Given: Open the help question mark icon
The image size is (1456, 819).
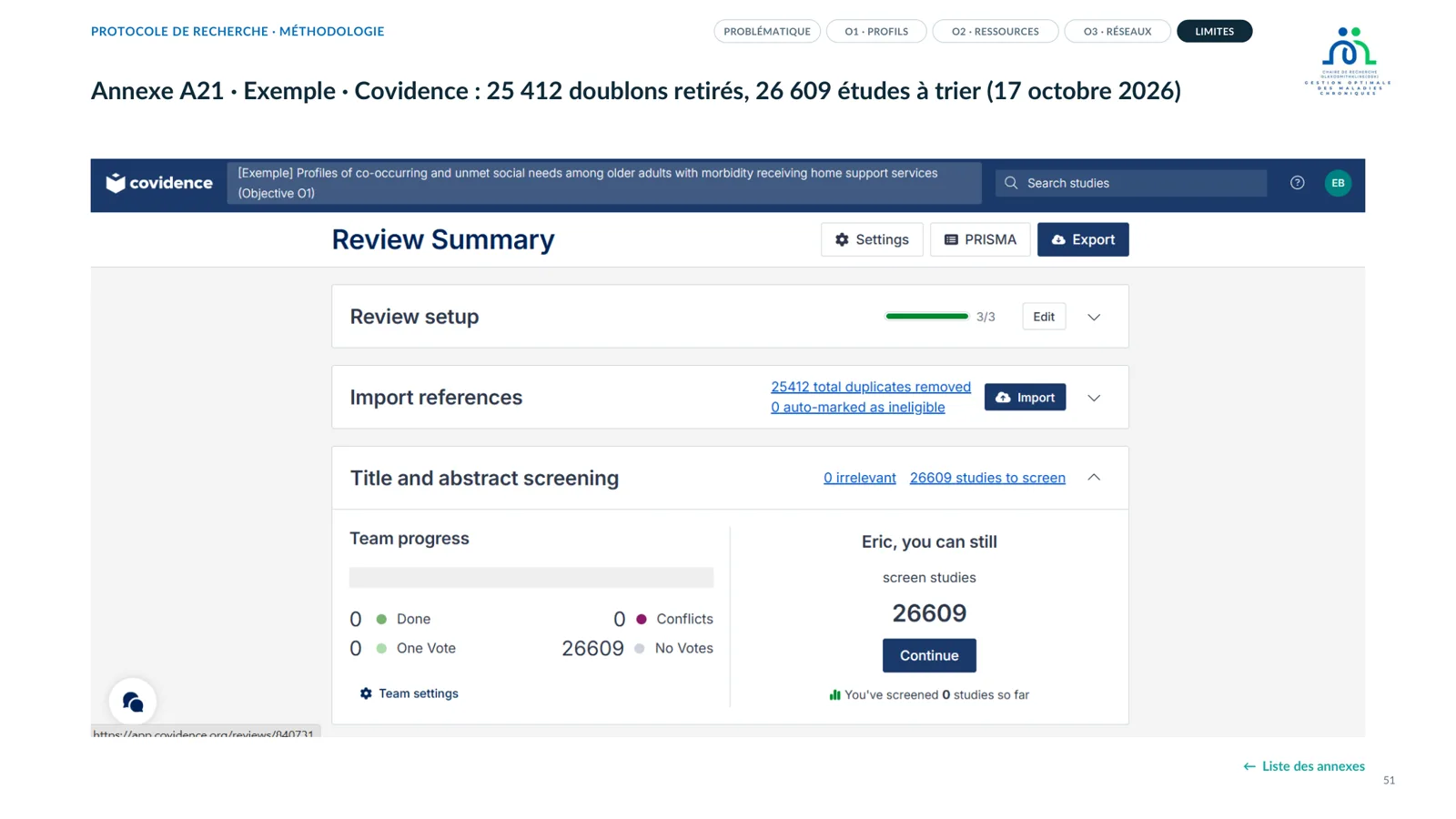Looking at the screenshot, I should (1297, 183).
